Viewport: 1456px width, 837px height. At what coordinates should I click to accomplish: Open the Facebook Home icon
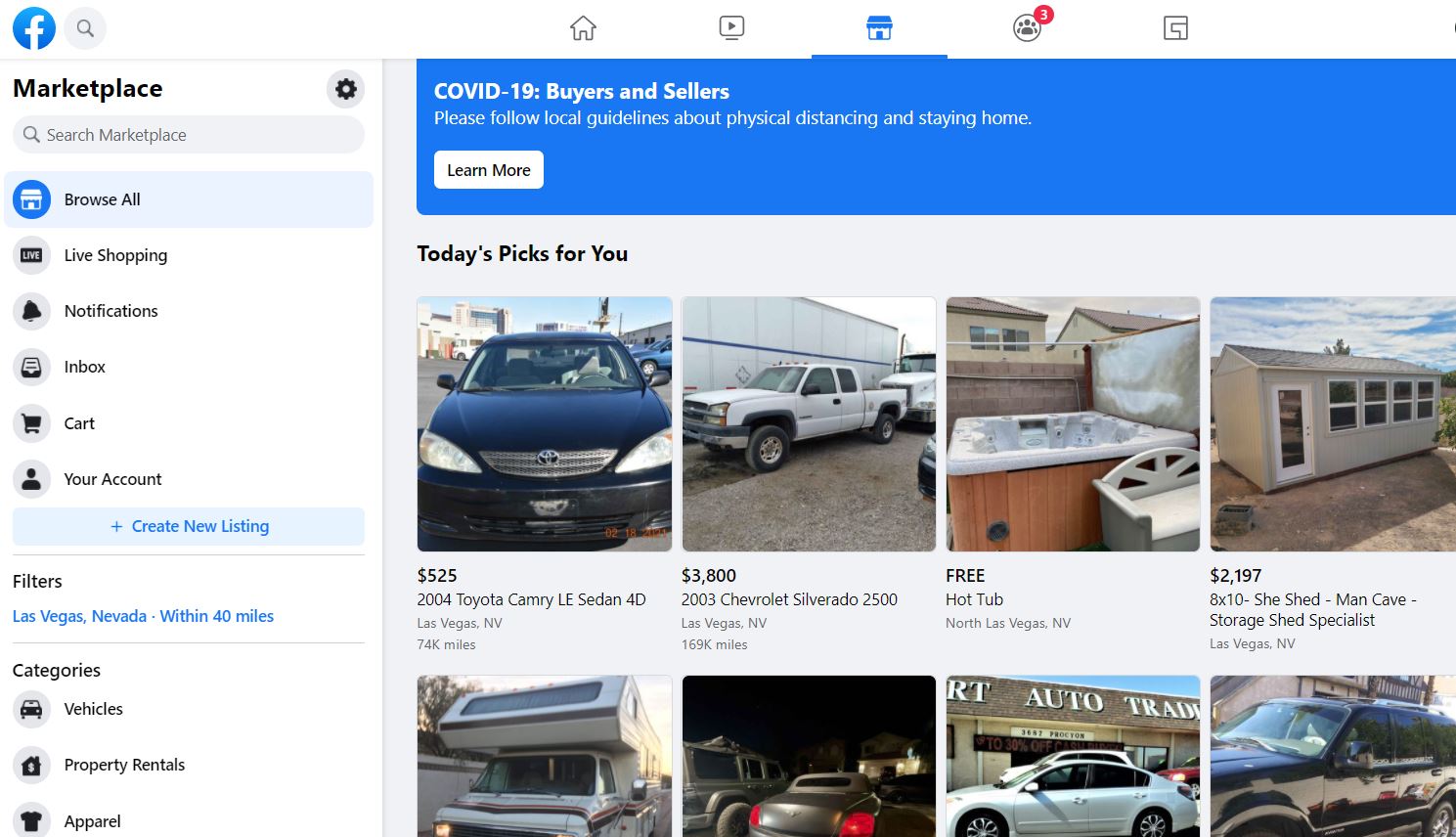click(x=583, y=28)
